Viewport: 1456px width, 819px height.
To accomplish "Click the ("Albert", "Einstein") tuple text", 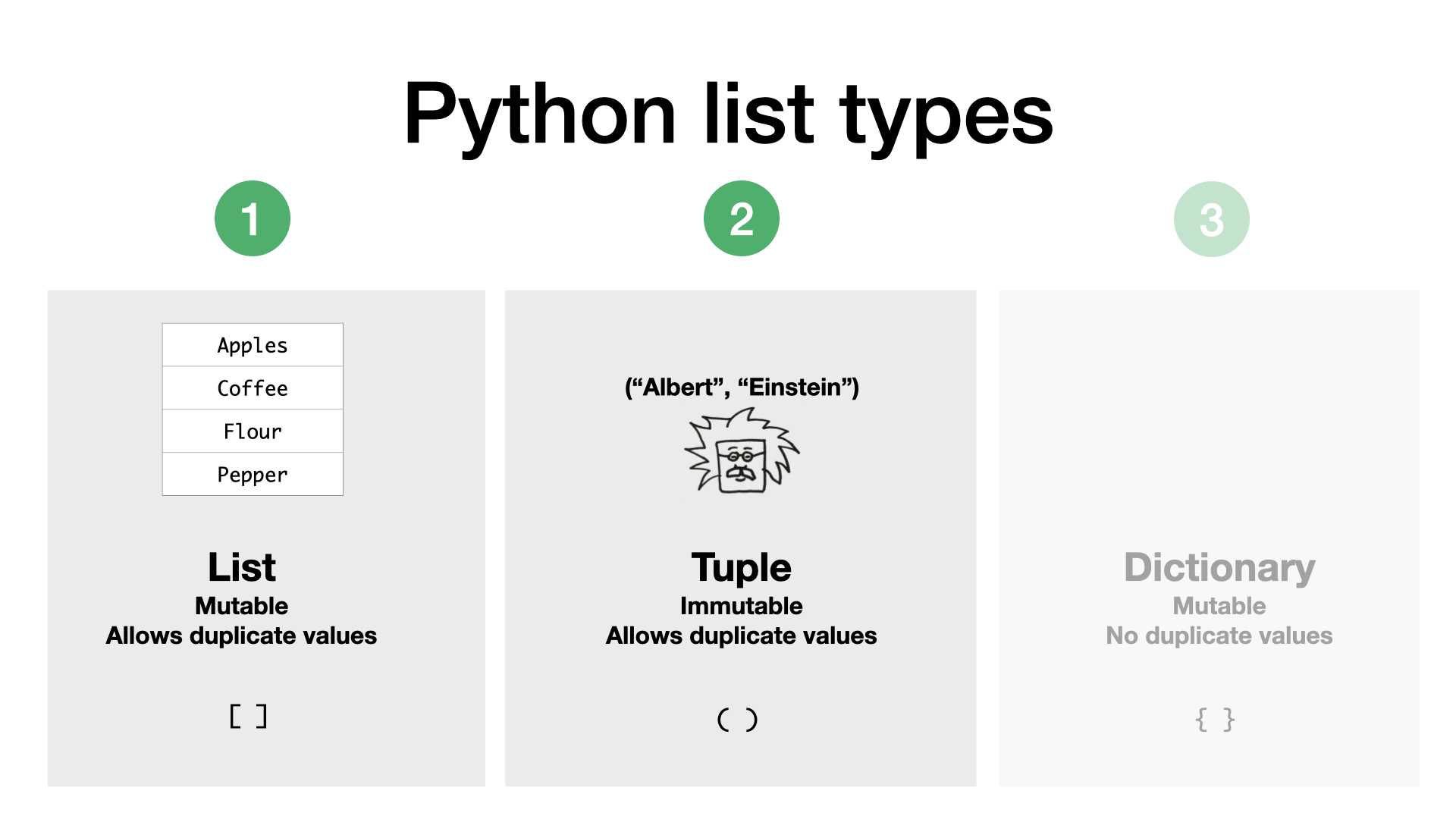I will click(742, 388).
